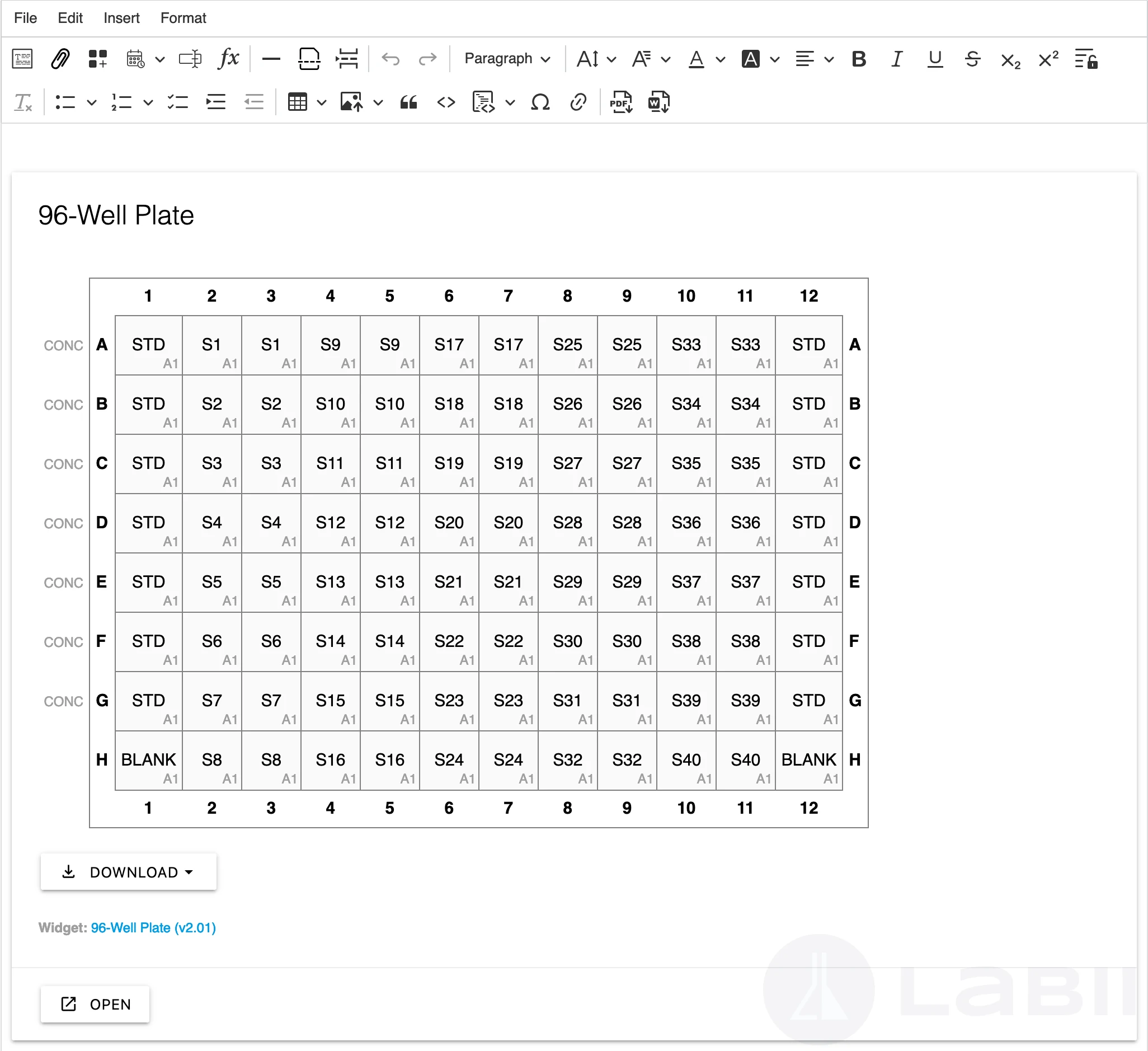Insert a block quote

click(408, 102)
